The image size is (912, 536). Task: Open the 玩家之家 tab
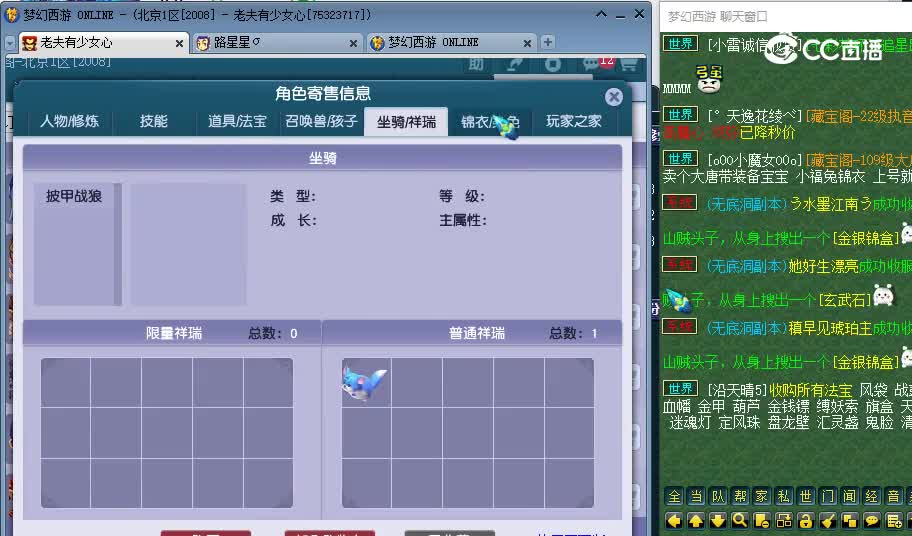pos(573,121)
